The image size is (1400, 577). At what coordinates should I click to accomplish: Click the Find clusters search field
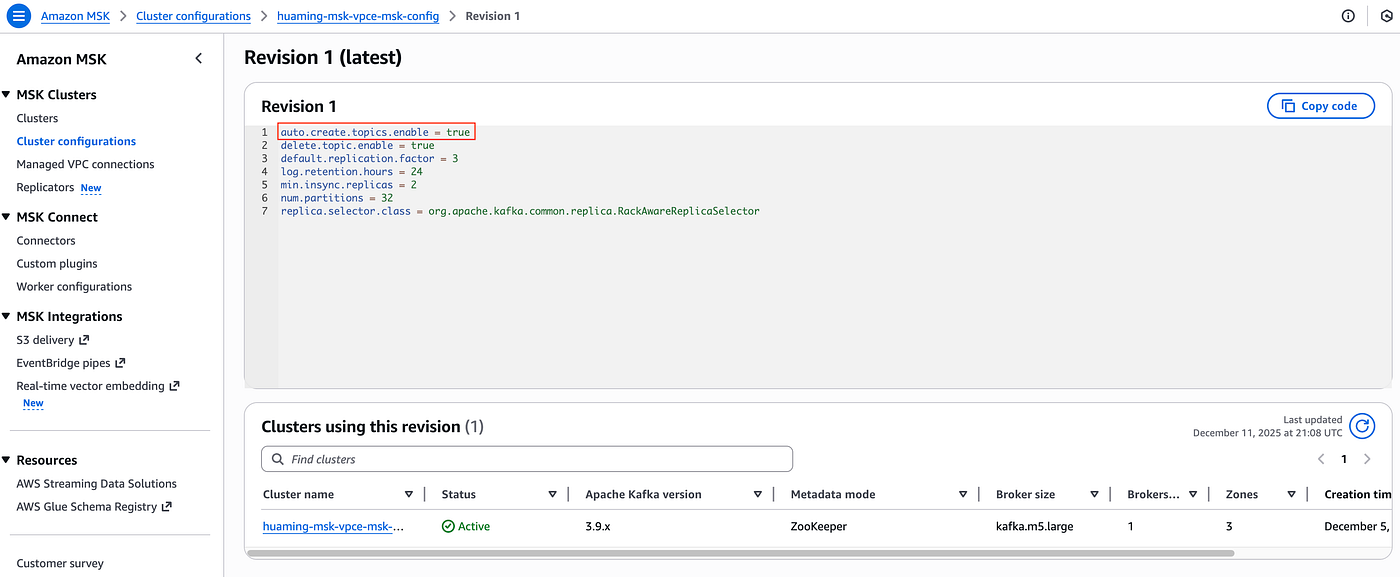527,459
